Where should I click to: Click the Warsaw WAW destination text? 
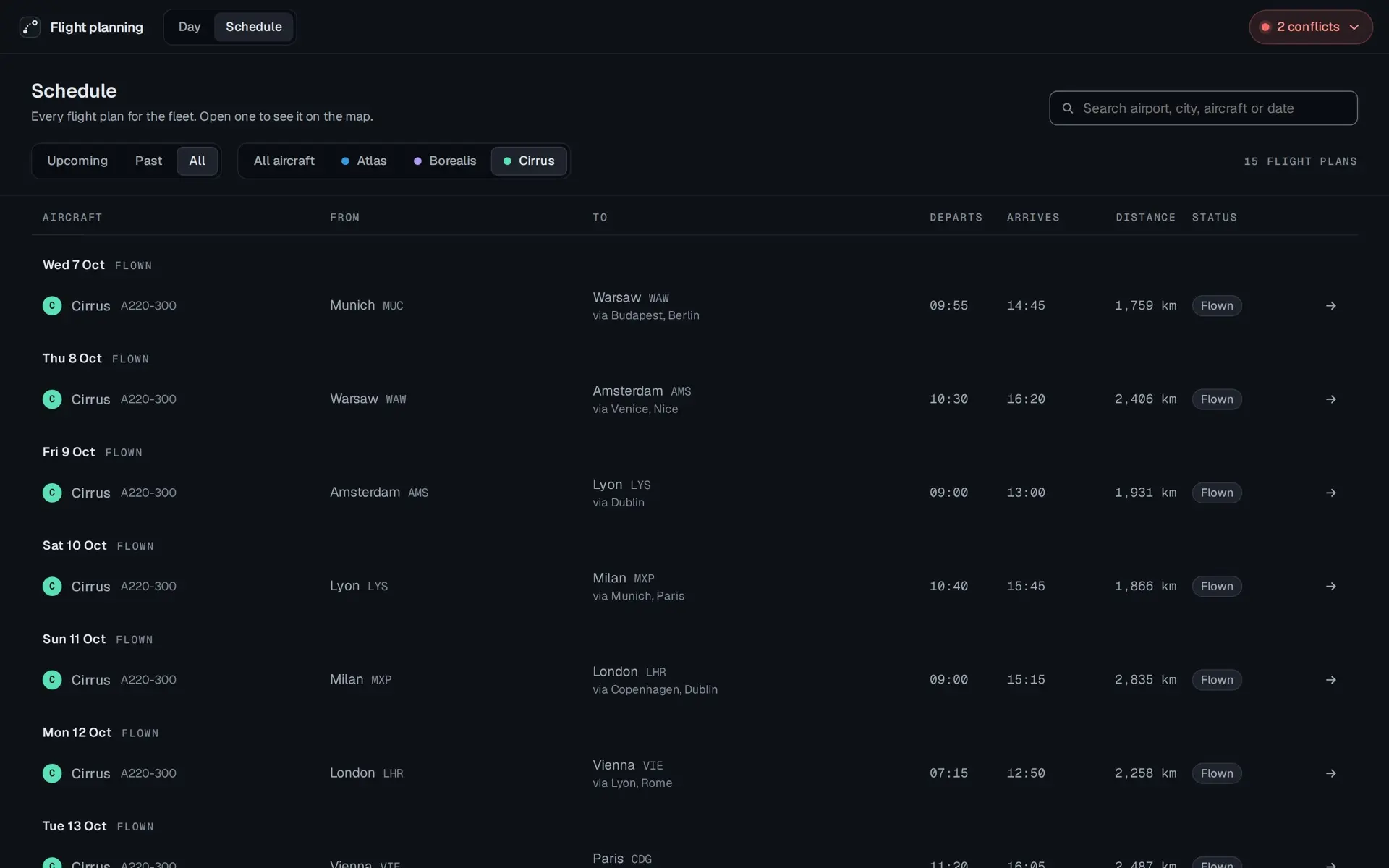pos(631,297)
